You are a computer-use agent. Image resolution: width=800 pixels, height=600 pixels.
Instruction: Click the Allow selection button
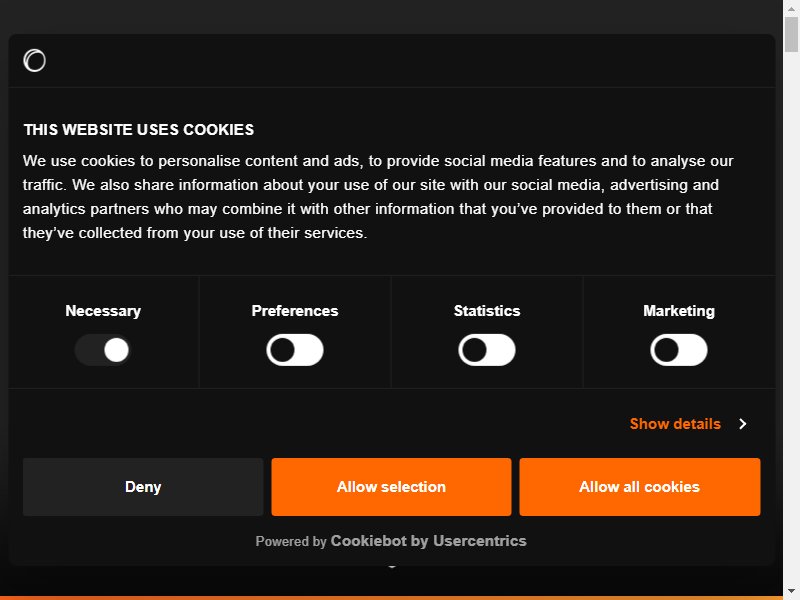pyautogui.click(x=391, y=487)
